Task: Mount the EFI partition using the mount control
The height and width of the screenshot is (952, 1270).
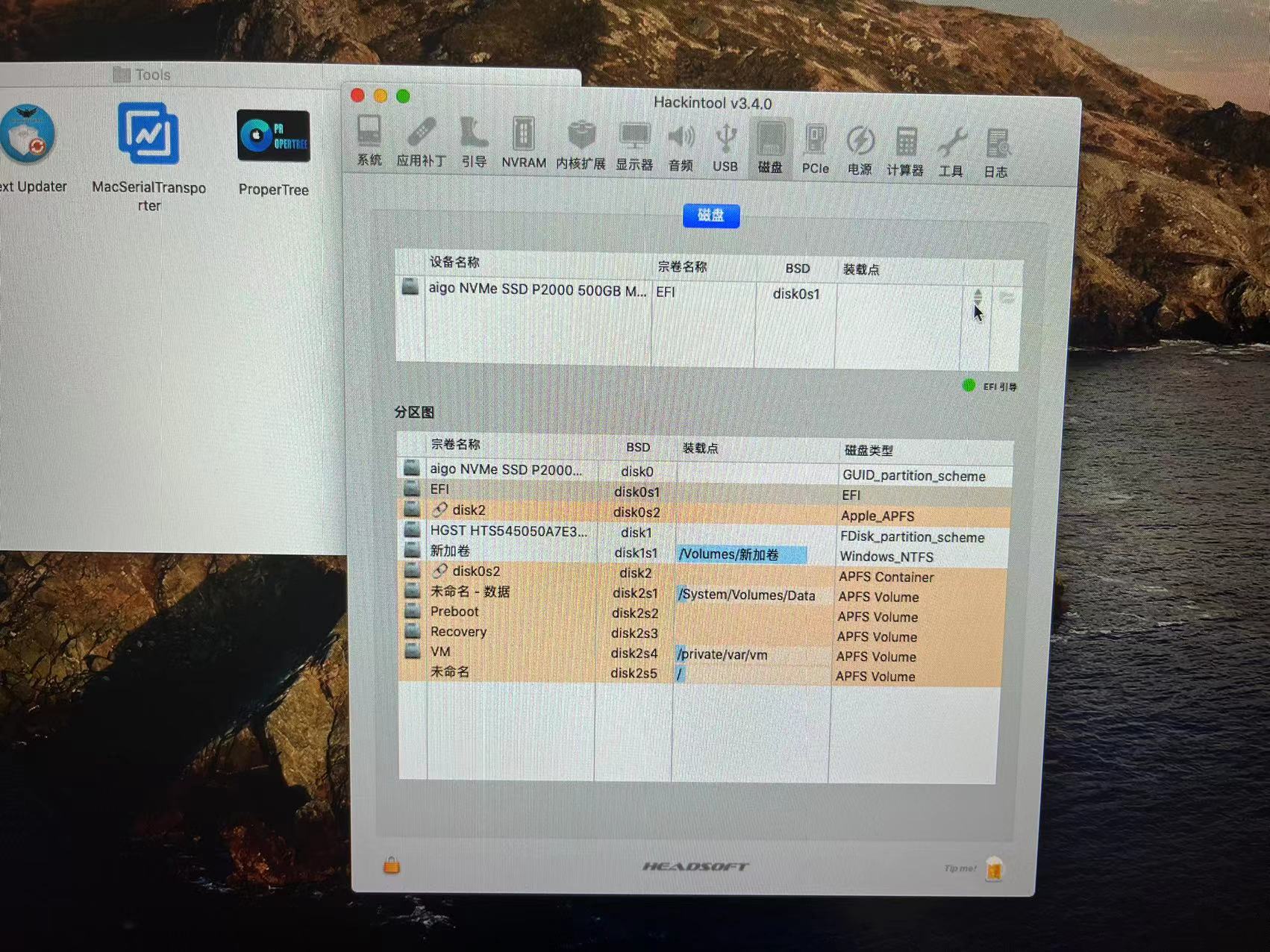Action: point(1007,297)
